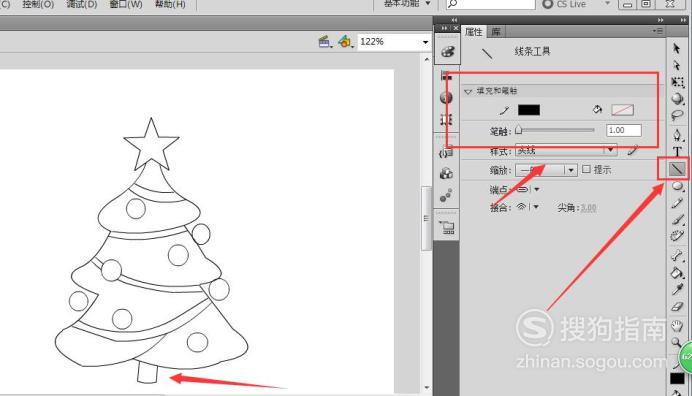Screen dimensions: 692x396
Task: Open the 122% zoom dropdown
Action: coord(425,42)
